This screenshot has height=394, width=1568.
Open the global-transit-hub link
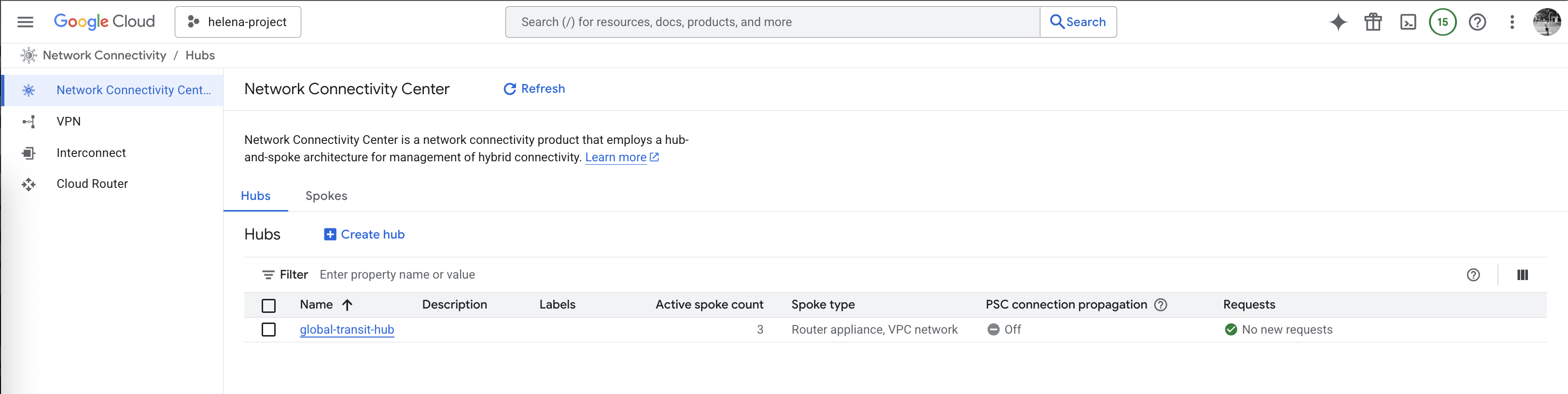347,329
